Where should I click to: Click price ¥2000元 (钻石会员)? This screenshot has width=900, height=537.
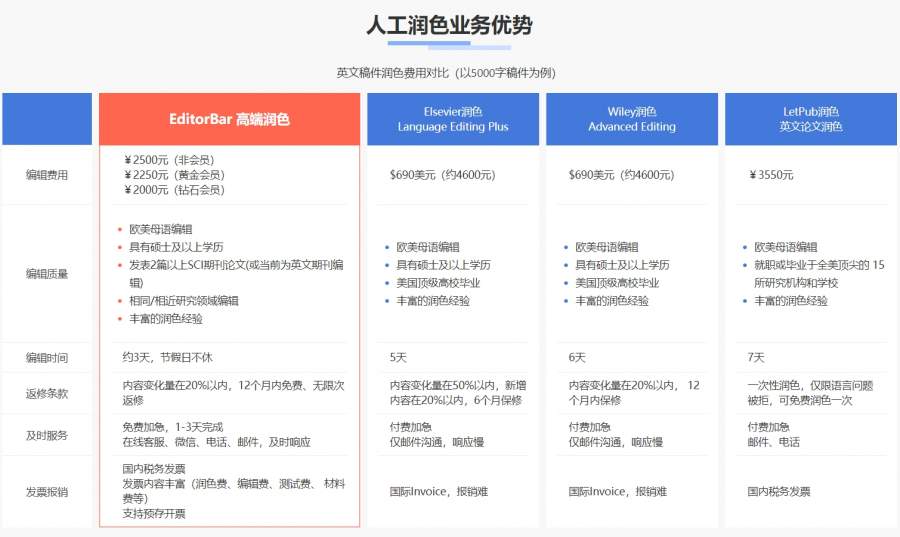coord(174,190)
